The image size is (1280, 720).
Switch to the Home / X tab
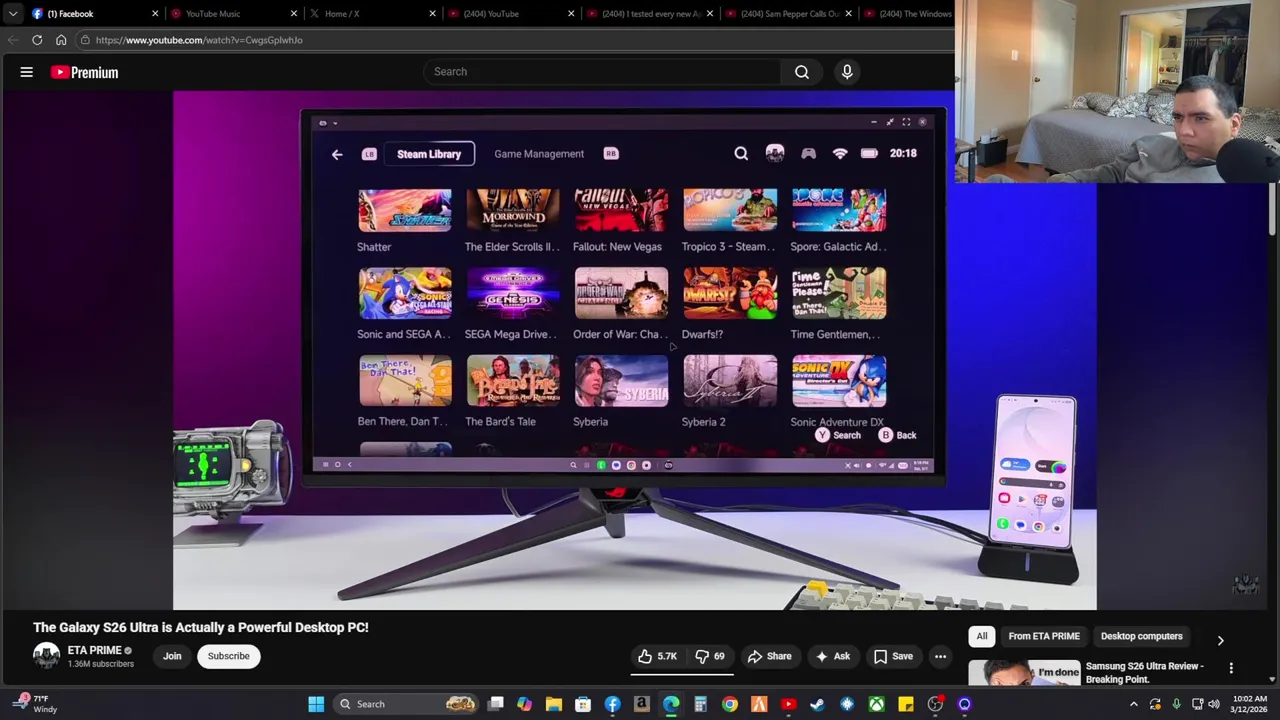[x=372, y=14]
